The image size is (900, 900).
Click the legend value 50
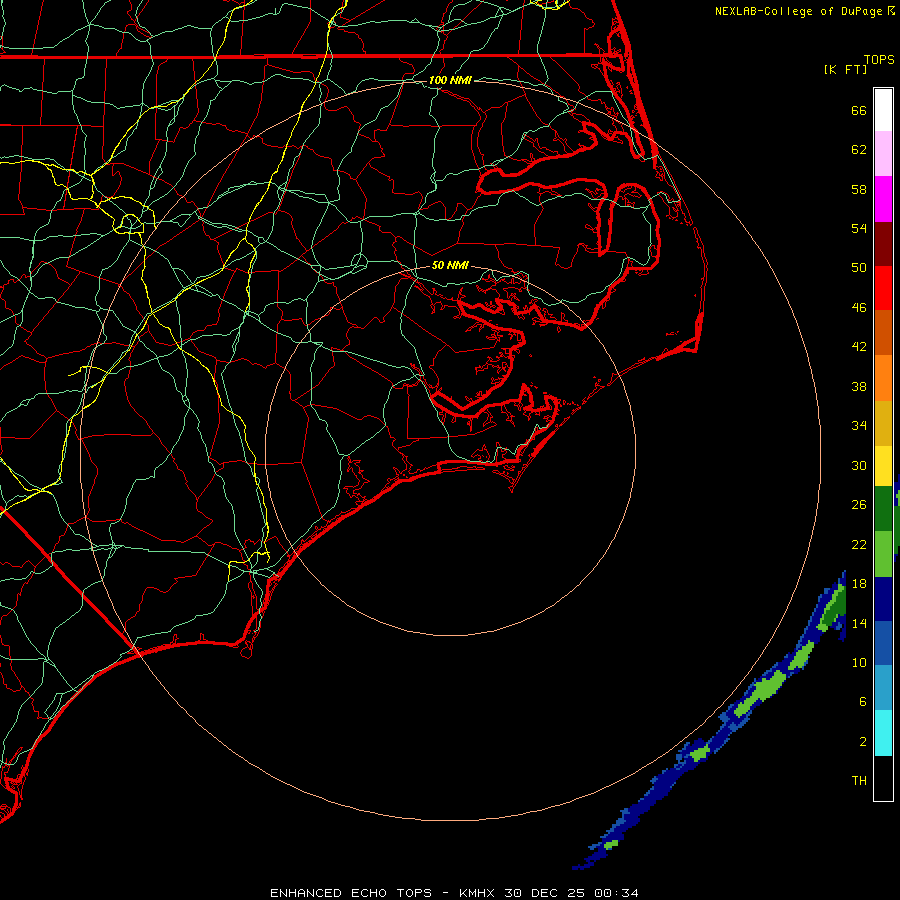[x=859, y=268]
